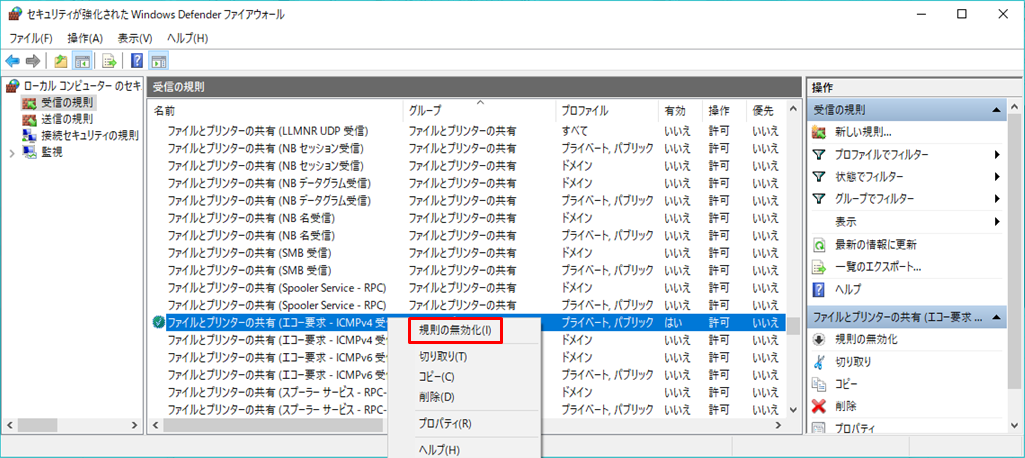1025x458 pixels.
Task: Sort by the プロファイル column header
Action: [x=608, y=110]
